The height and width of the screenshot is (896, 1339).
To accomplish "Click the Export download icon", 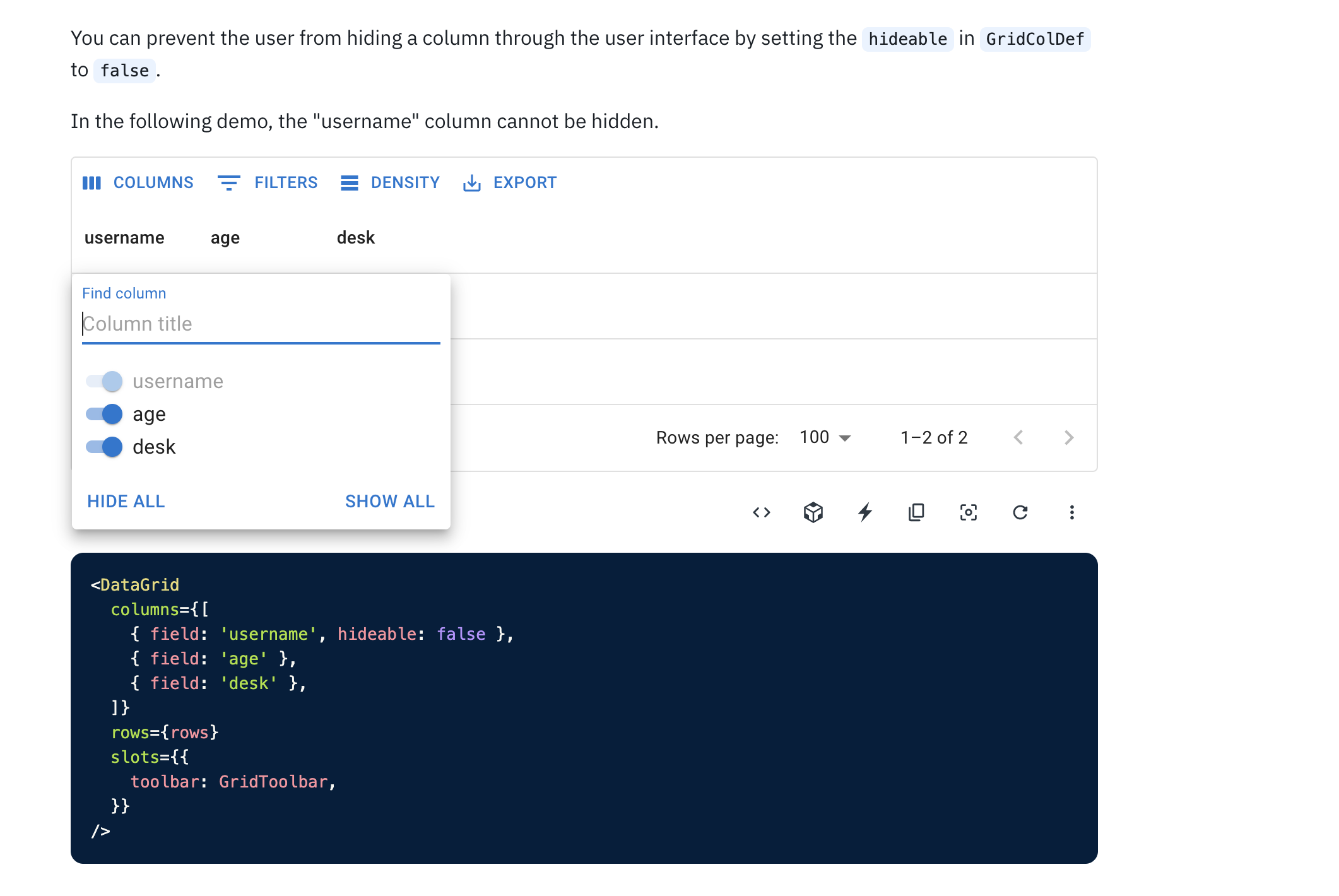I will (472, 183).
